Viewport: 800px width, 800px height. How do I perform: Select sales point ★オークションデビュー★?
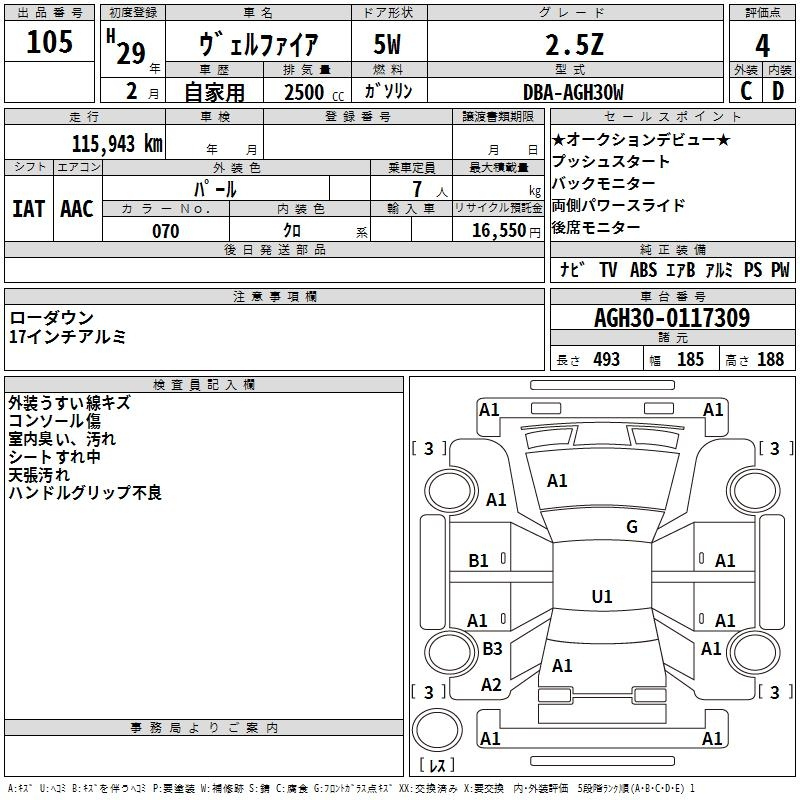(x=641, y=139)
